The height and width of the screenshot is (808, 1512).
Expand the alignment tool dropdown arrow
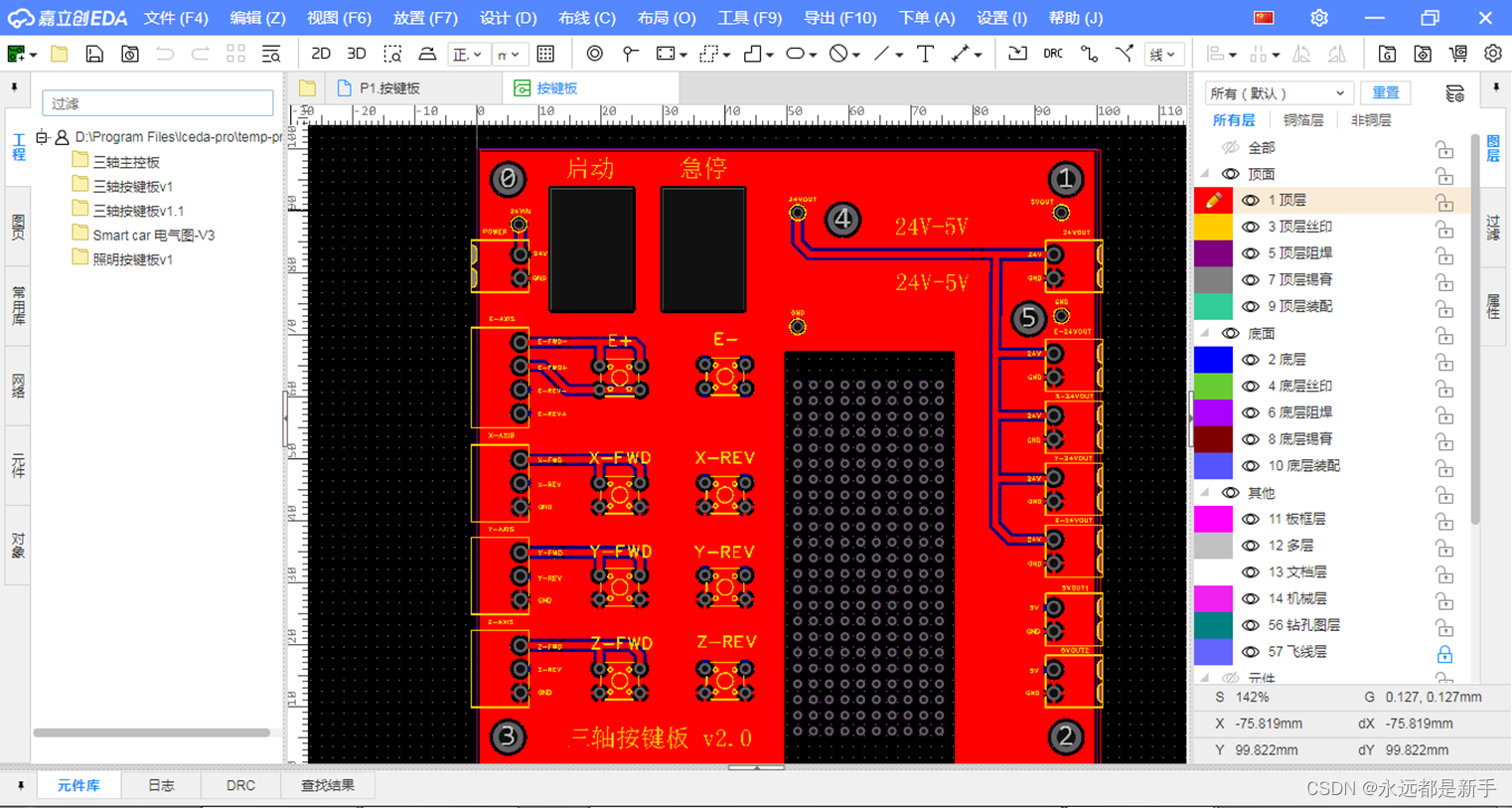(x=1233, y=54)
